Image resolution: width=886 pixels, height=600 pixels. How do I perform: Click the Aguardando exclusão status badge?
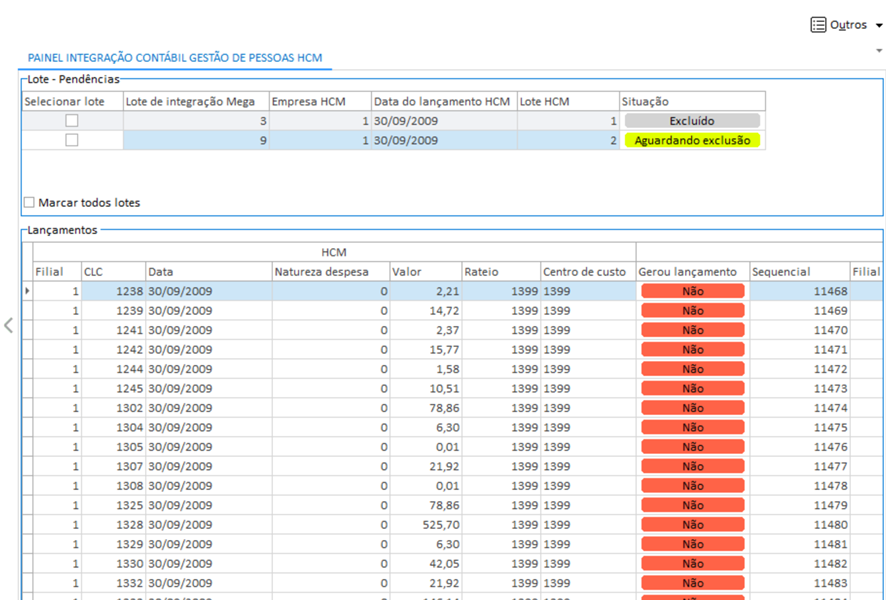pos(692,141)
